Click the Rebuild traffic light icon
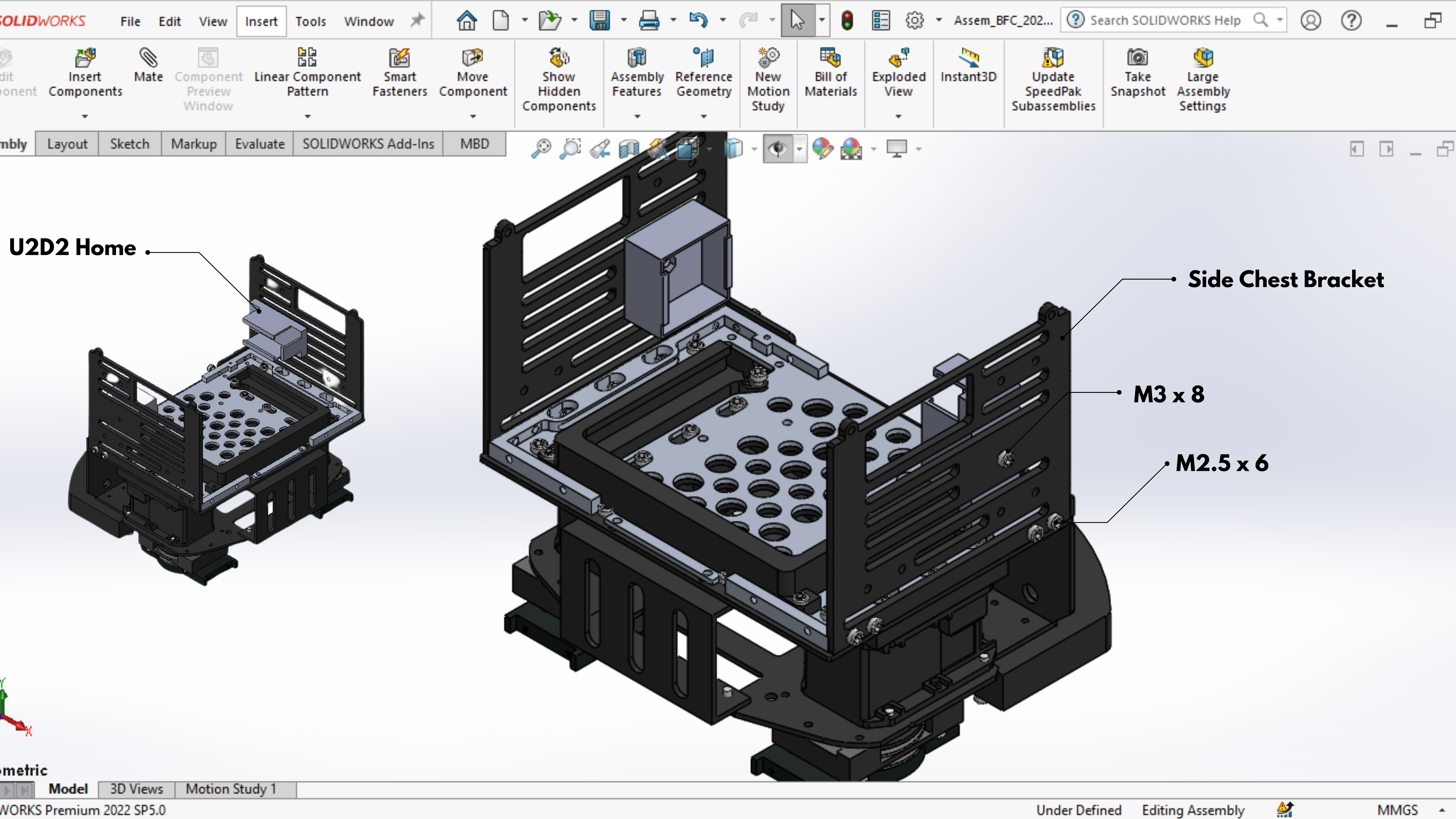1456x819 pixels. pyautogui.click(x=847, y=21)
